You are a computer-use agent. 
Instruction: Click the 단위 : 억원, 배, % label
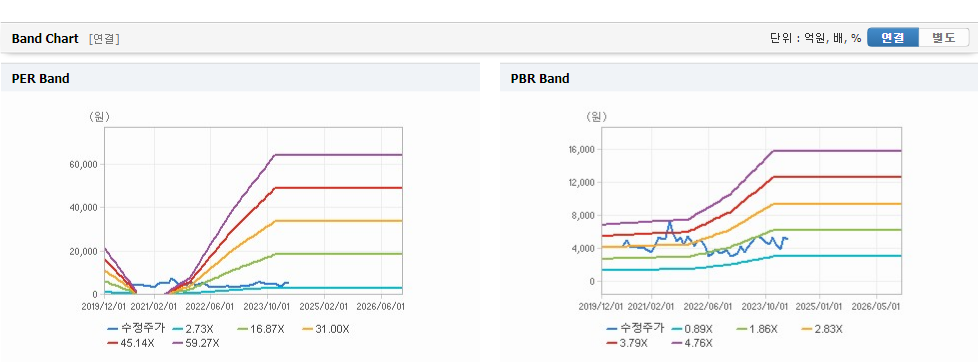click(815, 38)
